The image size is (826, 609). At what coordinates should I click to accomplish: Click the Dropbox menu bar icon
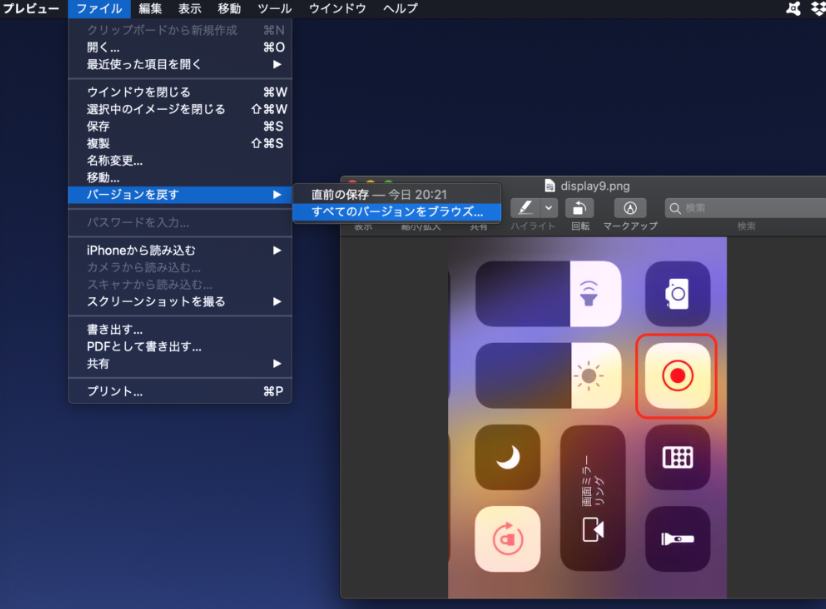[x=818, y=8]
